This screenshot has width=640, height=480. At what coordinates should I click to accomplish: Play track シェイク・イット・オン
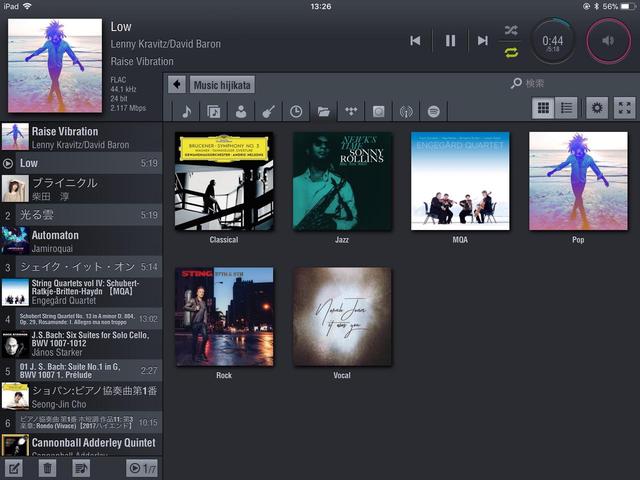pyautogui.click(x=81, y=267)
